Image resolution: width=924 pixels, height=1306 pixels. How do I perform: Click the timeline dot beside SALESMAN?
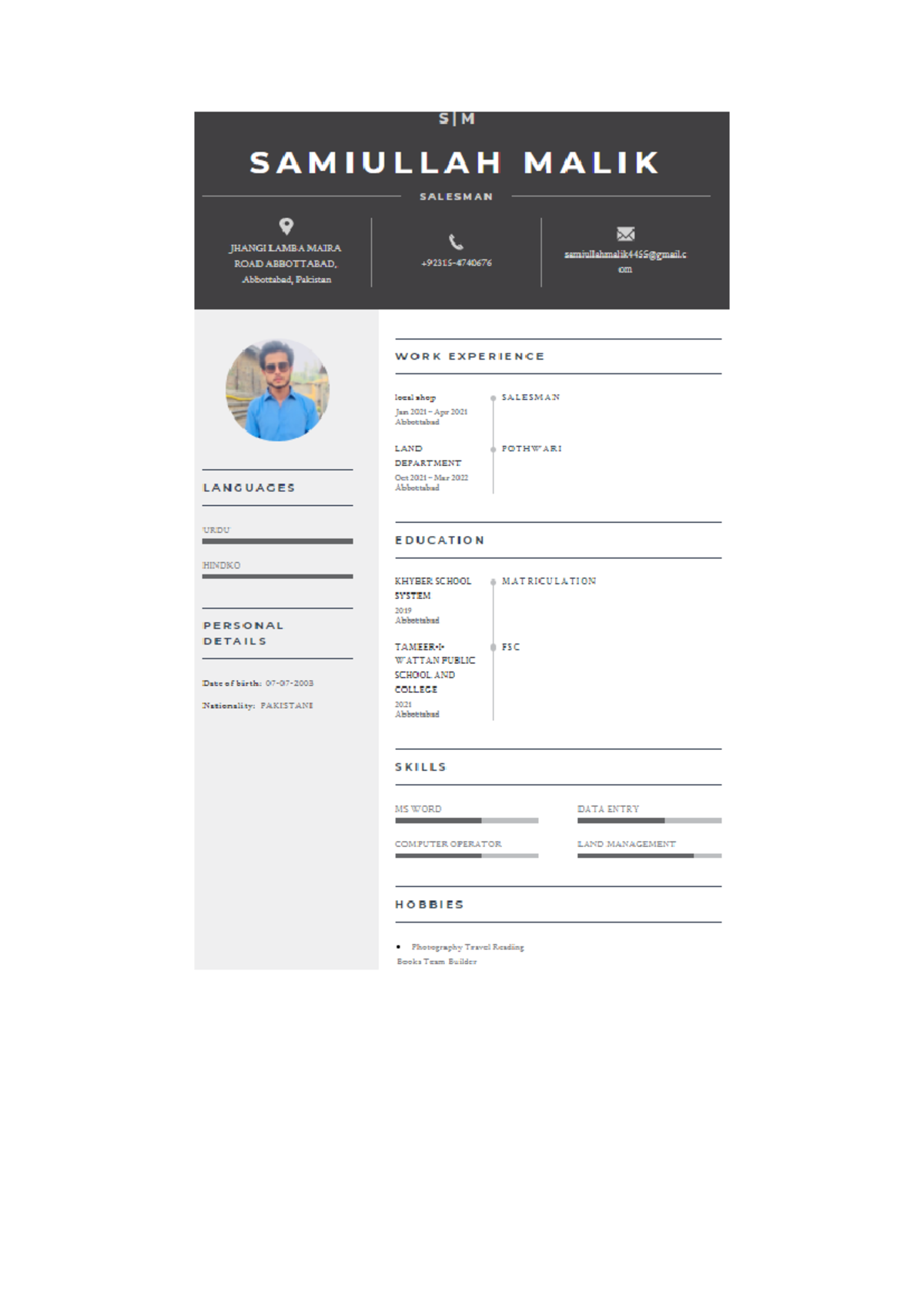493,398
